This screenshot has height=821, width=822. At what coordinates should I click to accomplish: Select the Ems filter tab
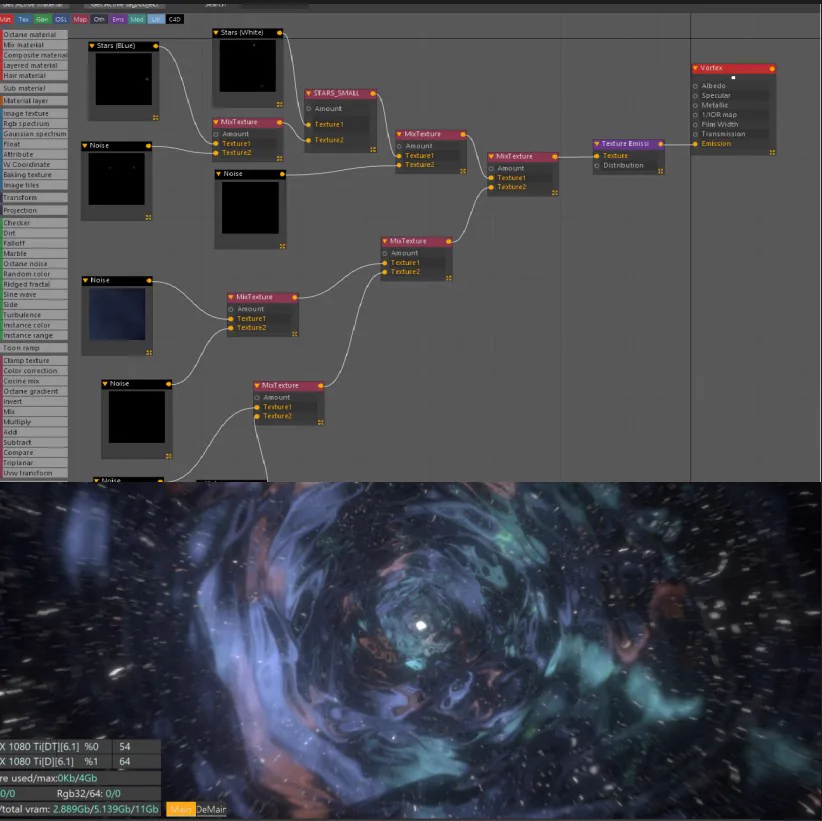coord(118,19)
